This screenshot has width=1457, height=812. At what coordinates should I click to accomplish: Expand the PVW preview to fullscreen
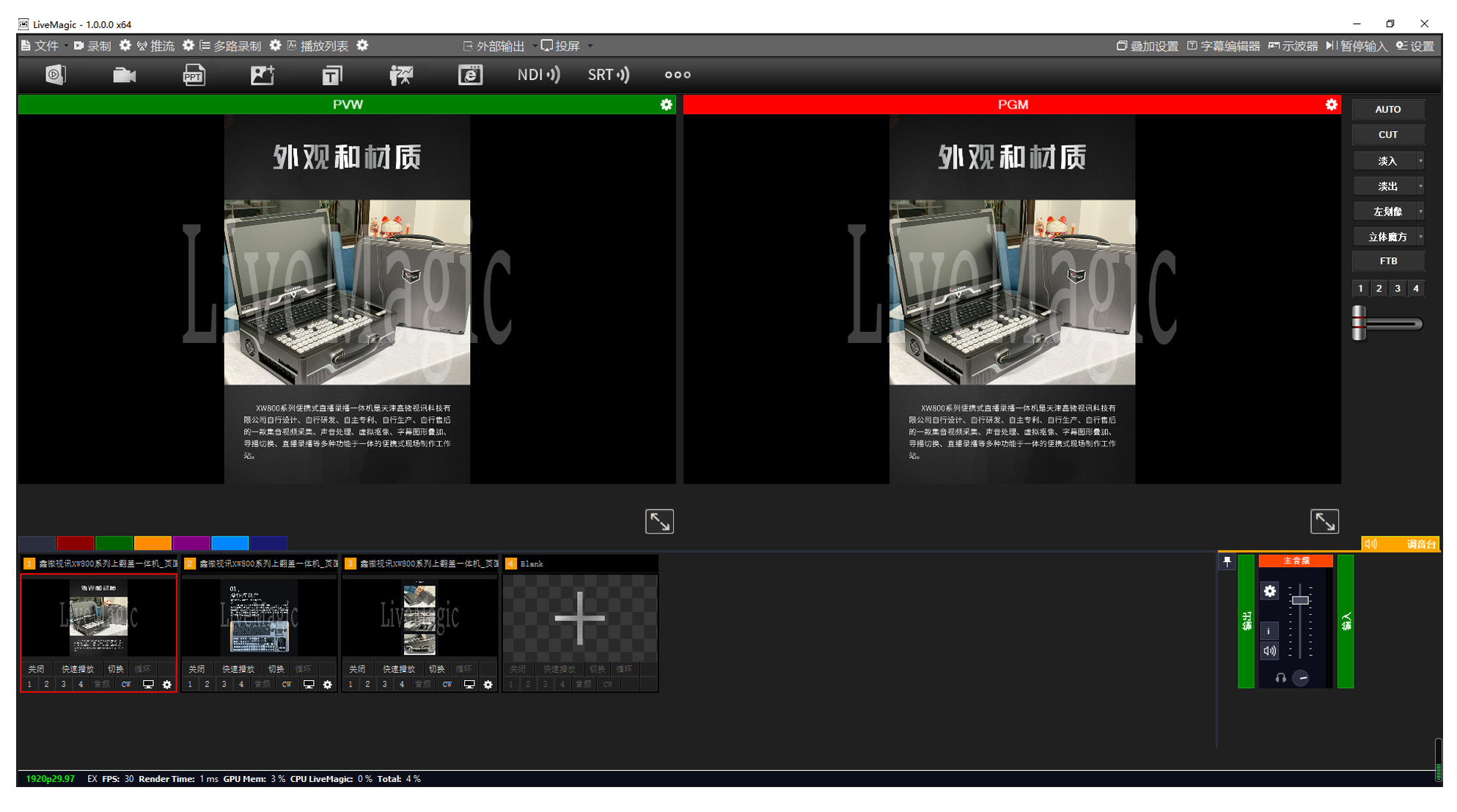[x=659, y=522]
